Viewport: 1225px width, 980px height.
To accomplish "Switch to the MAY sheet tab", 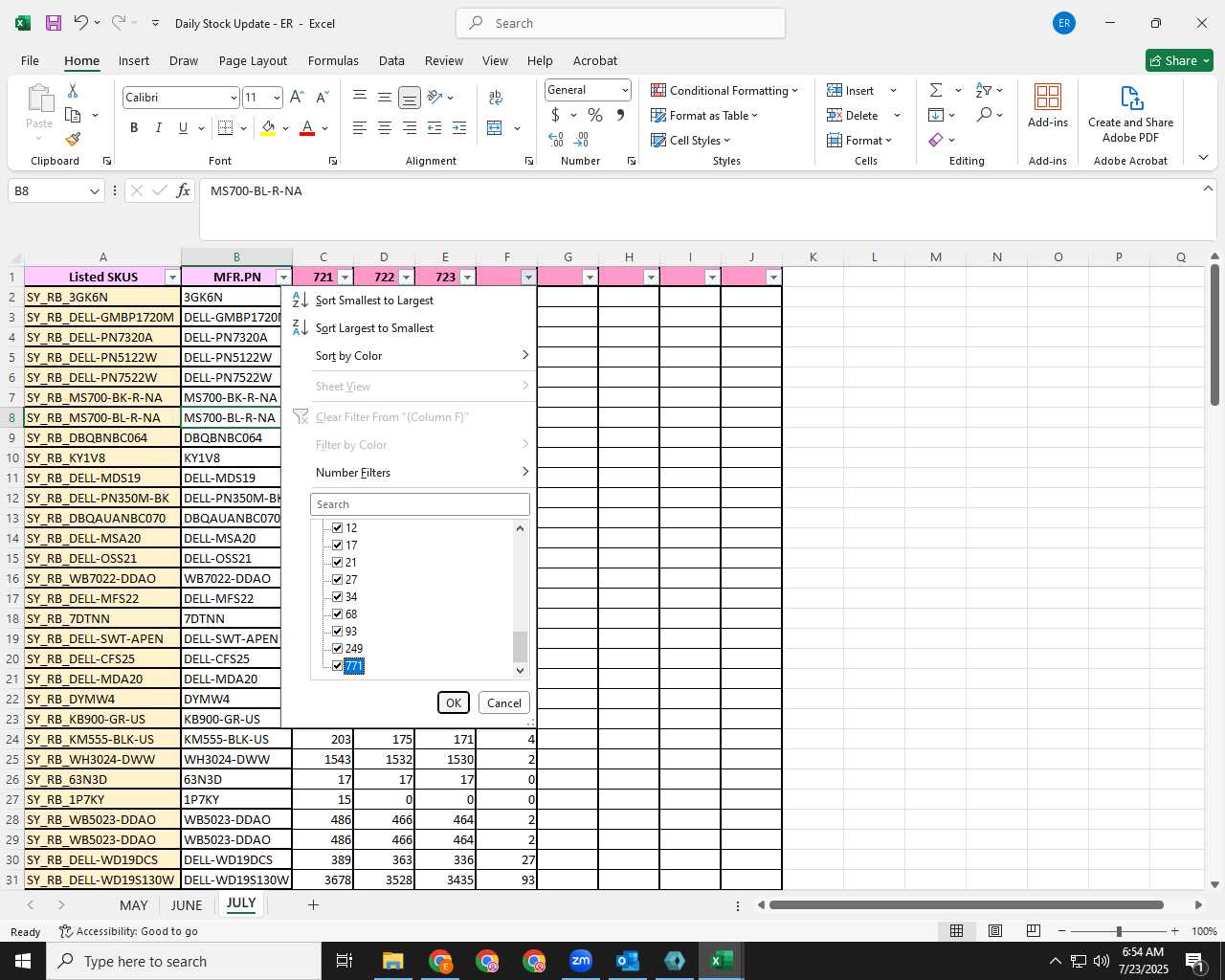I will (x=134, y=904).
